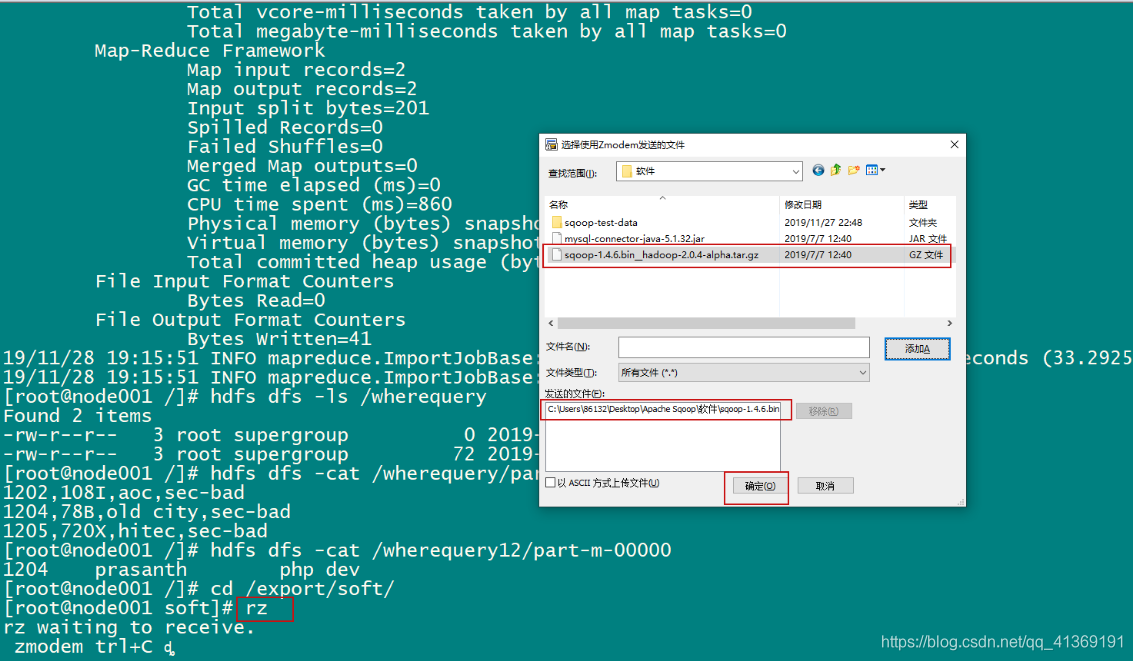Click the 确定 confirm button

pyautogui.click(x=759, y=486)
